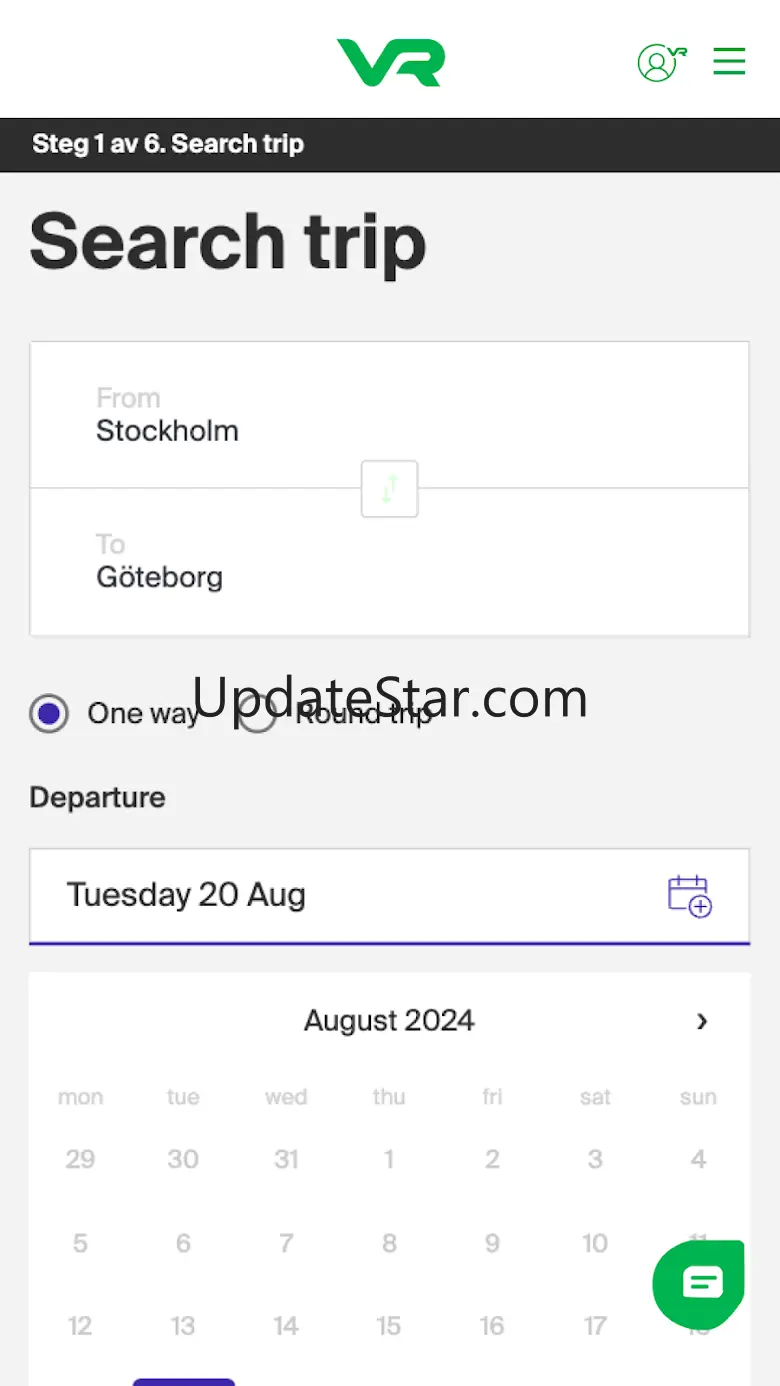Image resolution: width=780 pixels, height=1386 pixels.
Task: Edit the To station Göteborg
Action: [389, 562]
